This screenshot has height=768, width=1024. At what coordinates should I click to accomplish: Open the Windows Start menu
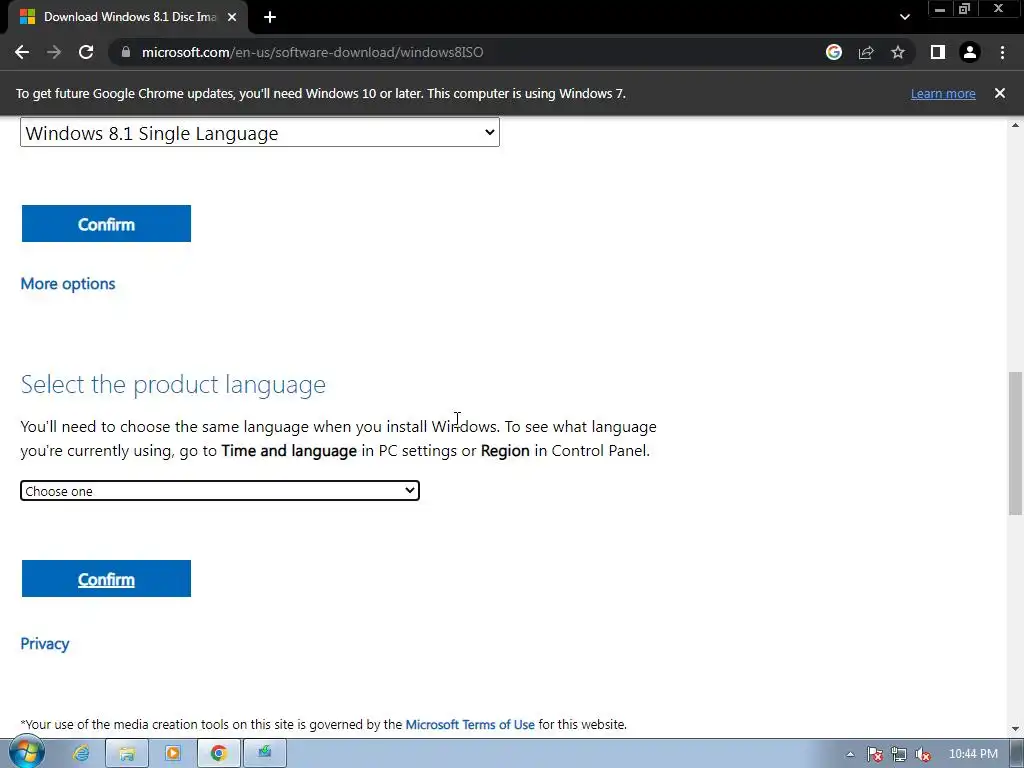(x=27, y=753)
